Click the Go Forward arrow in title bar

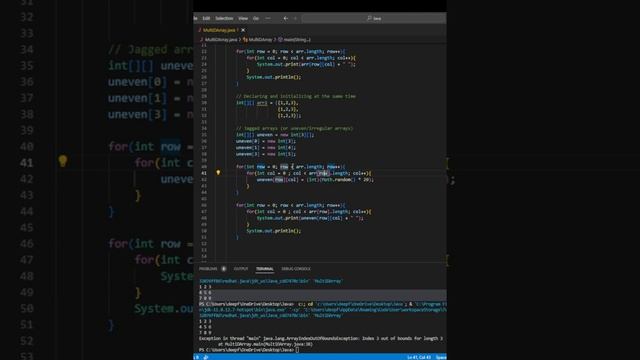pyautogui.click(x=295, y=18)
